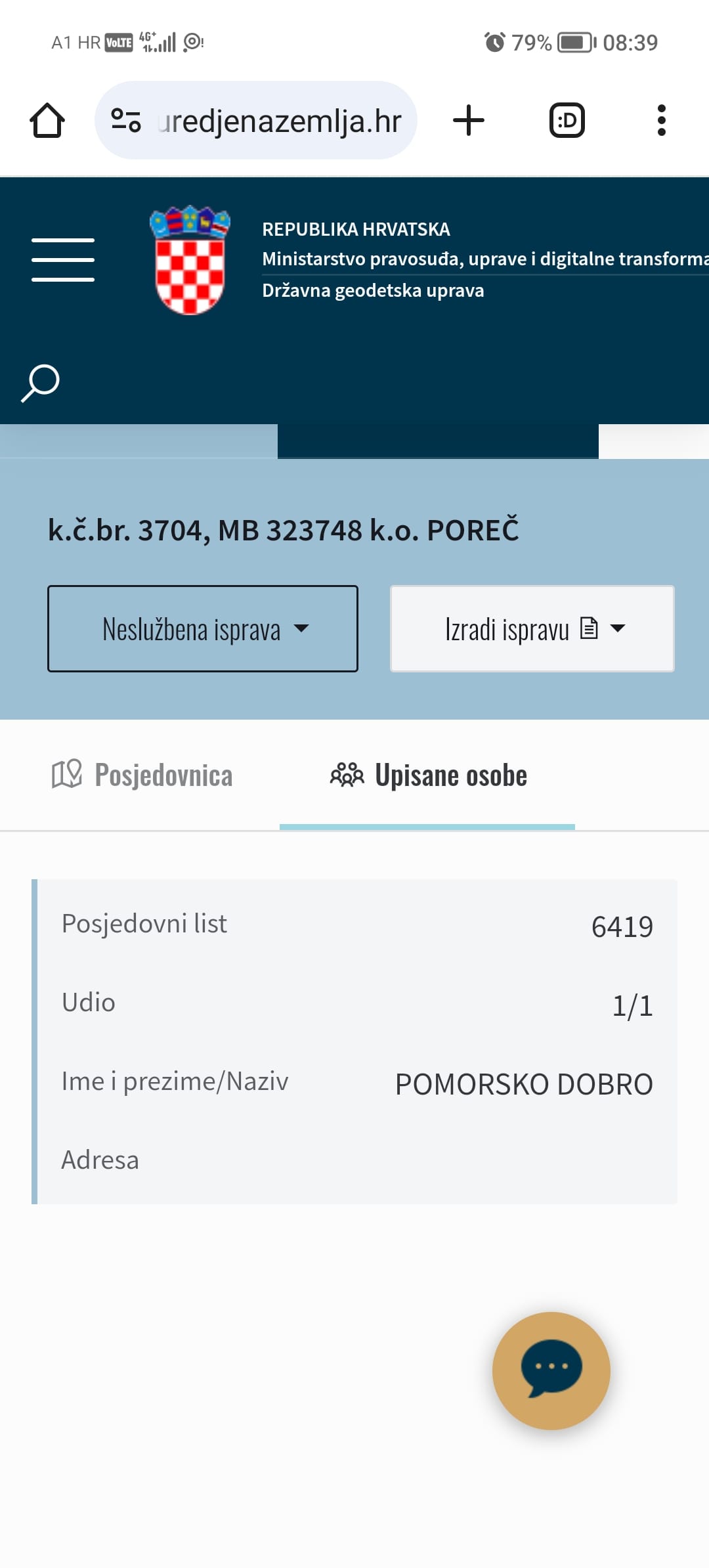
Task: Tap the browser home icon
Action: [47, 121]
